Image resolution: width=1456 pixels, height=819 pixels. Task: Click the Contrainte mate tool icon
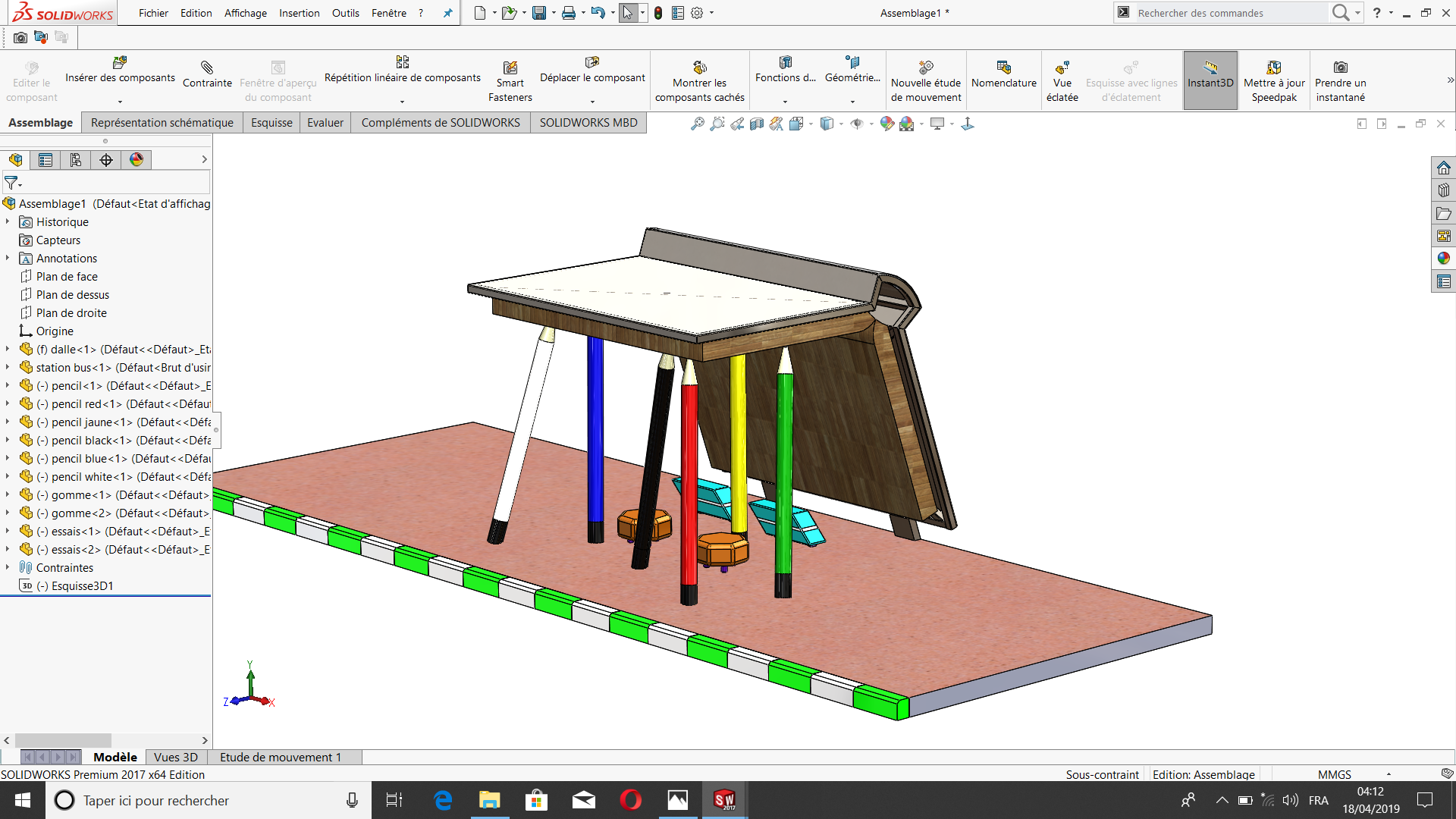click(x=206, y=67)
